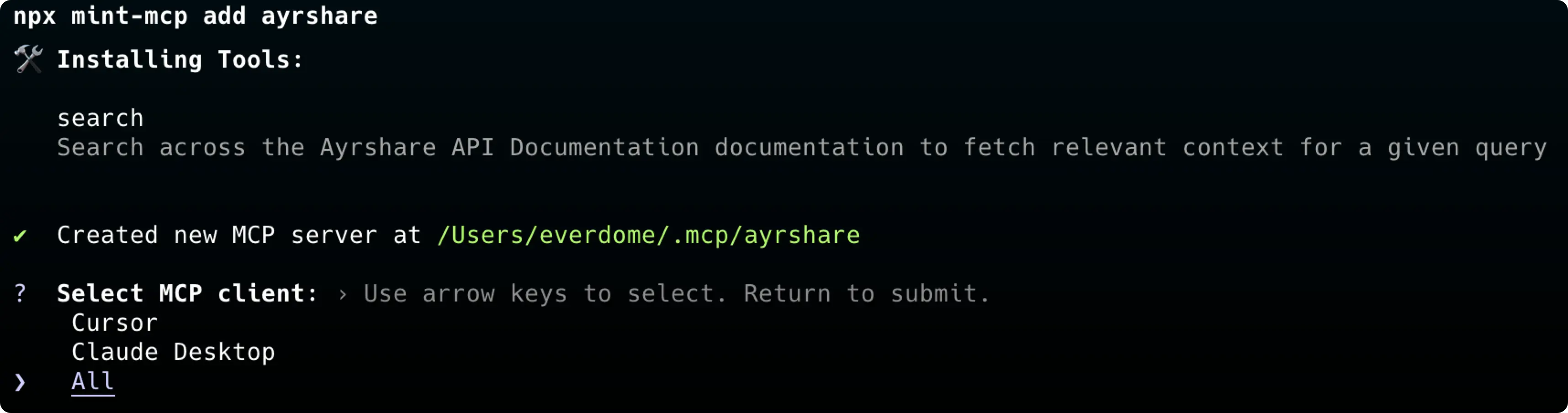Open the /Users/everdome/.mcp/ayrshare path
Image resolution: width=1568 pixels, height=413 pixels.
point(648,235)
